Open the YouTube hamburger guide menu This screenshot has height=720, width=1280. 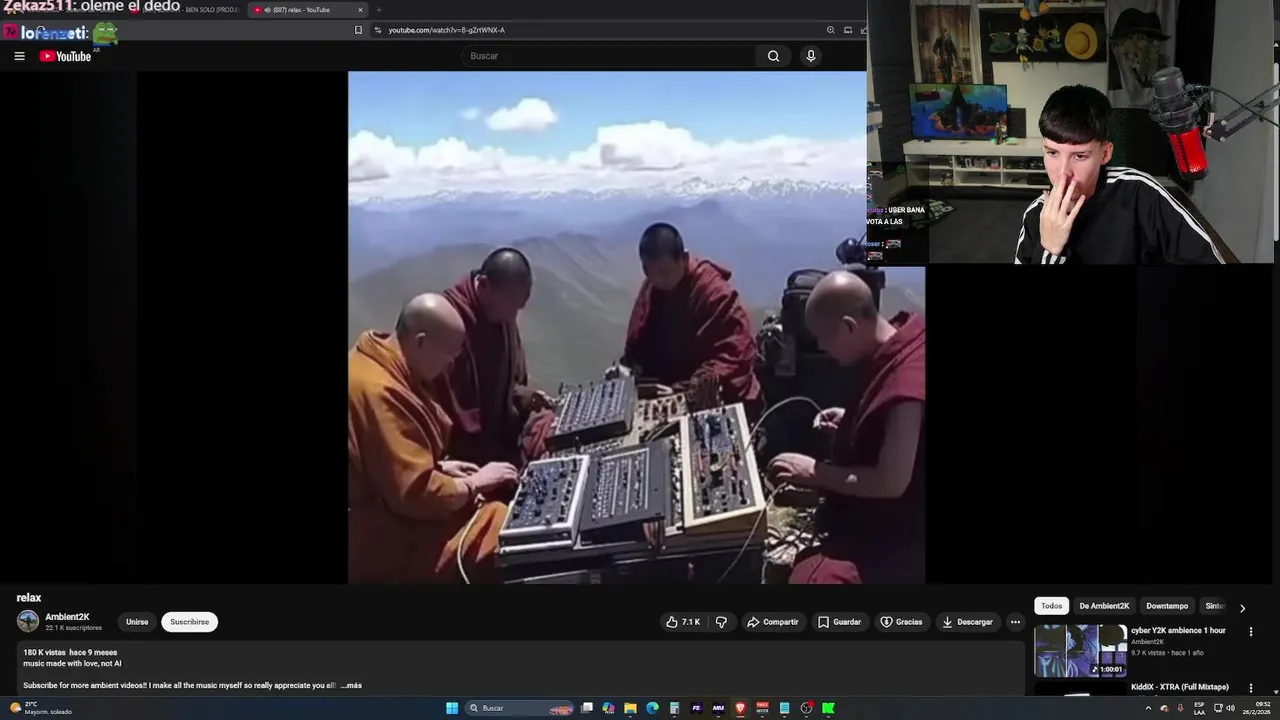click(x=19, y=56)
